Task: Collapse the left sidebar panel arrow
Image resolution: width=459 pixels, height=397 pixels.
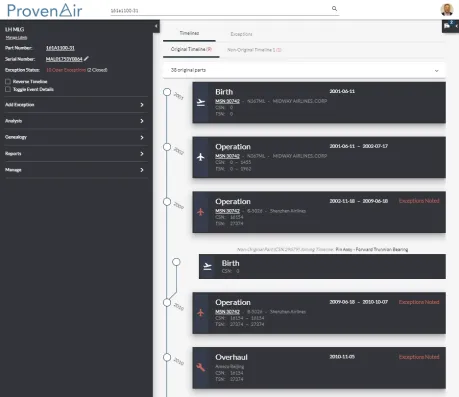Action: [156, 26]
